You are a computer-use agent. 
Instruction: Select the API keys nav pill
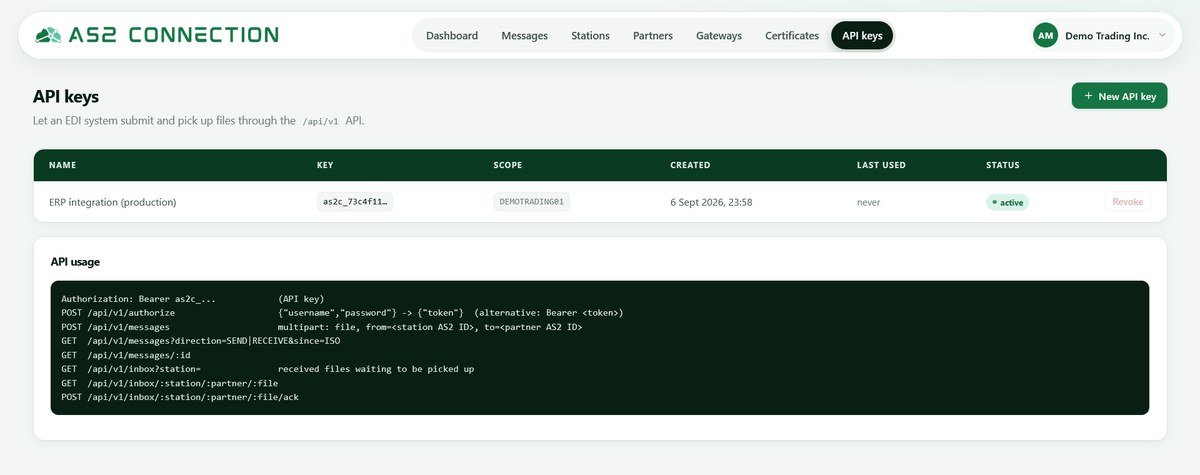pos(862,35)
